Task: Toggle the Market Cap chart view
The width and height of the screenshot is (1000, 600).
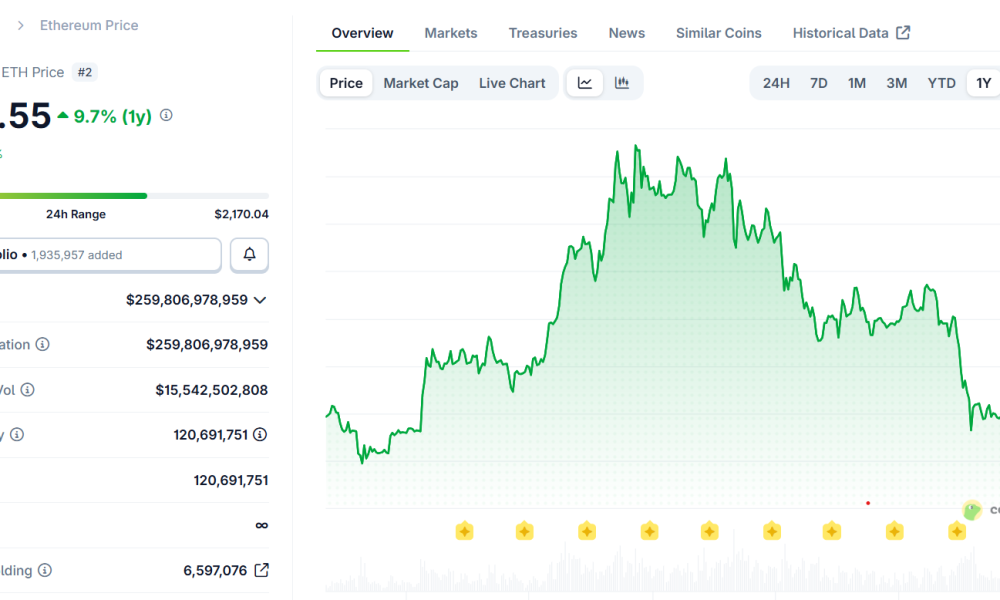Action: click(x=420, y=83)
